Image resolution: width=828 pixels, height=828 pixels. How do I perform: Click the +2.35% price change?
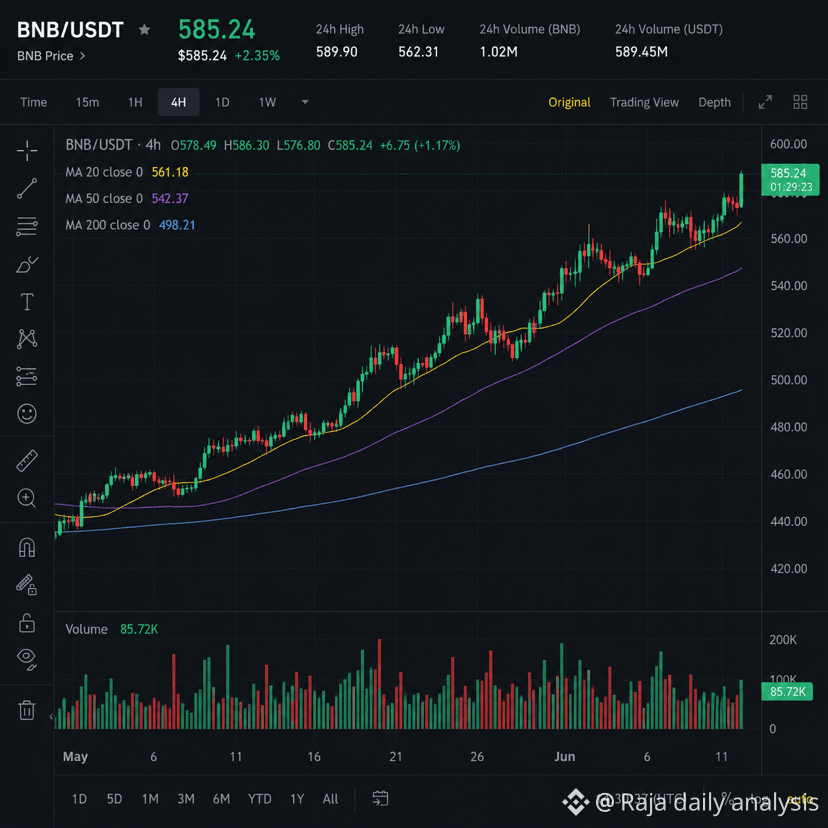[x=257, y=56]
